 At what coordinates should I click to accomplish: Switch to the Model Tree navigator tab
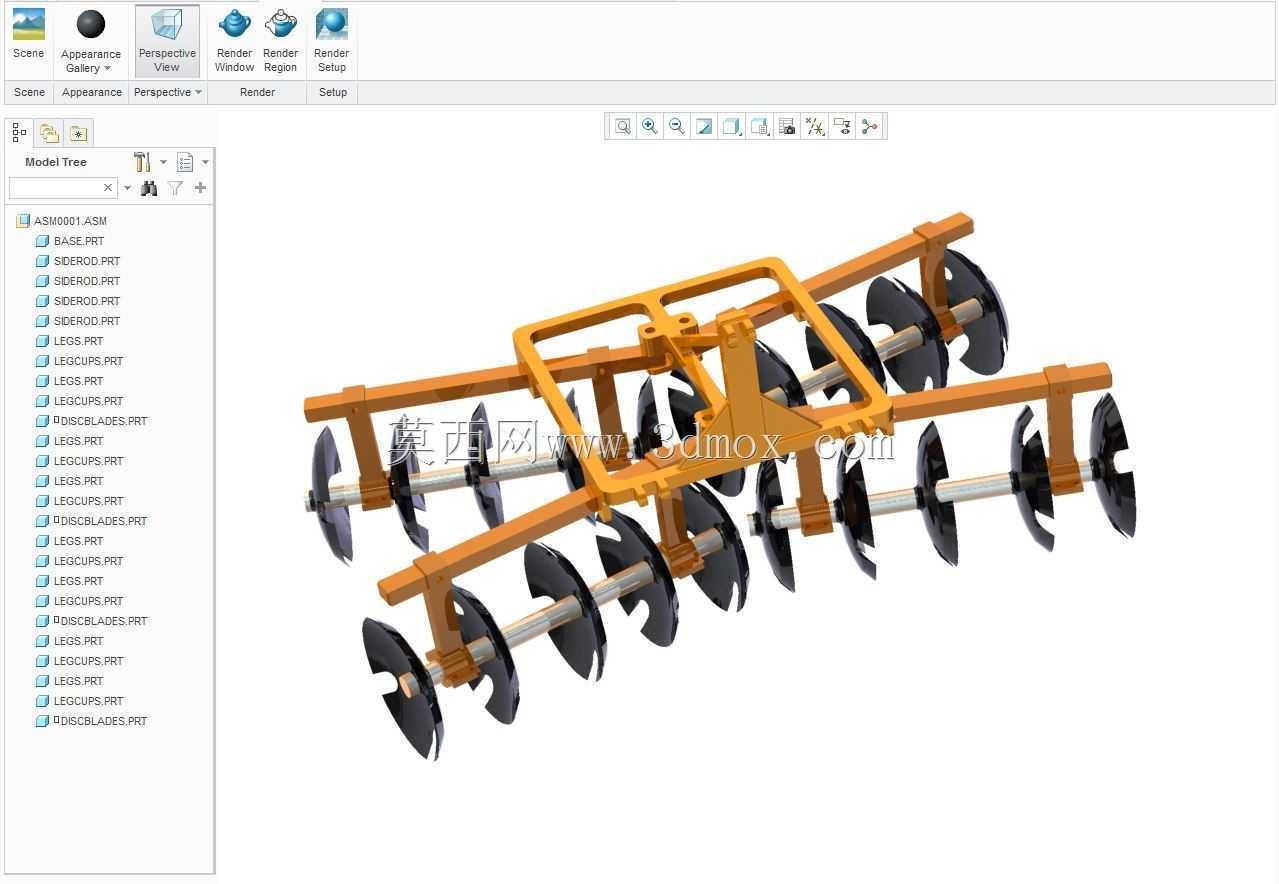(x=19, y=132)
